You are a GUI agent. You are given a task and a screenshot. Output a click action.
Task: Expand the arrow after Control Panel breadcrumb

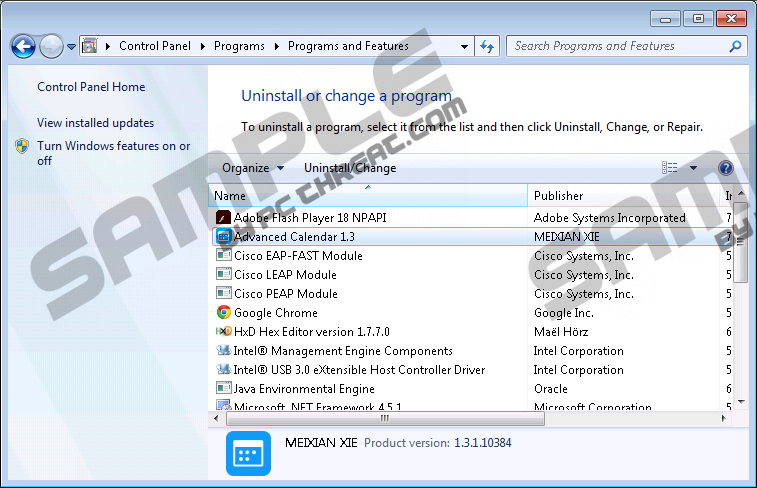(x=203, y=46)
